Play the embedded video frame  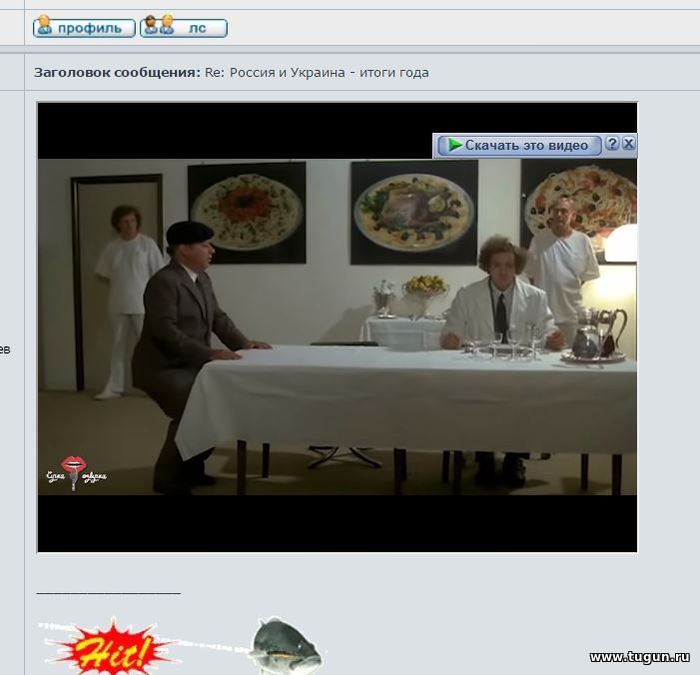click(x=337, y=327)
